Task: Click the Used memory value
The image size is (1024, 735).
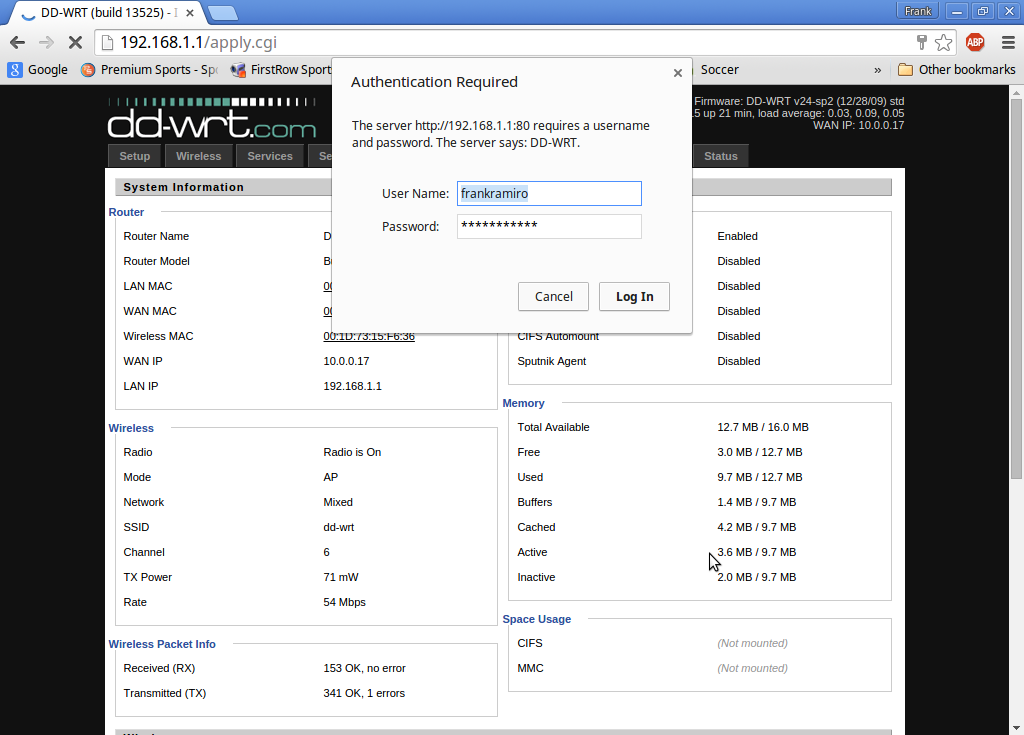Action: point(760,478)
